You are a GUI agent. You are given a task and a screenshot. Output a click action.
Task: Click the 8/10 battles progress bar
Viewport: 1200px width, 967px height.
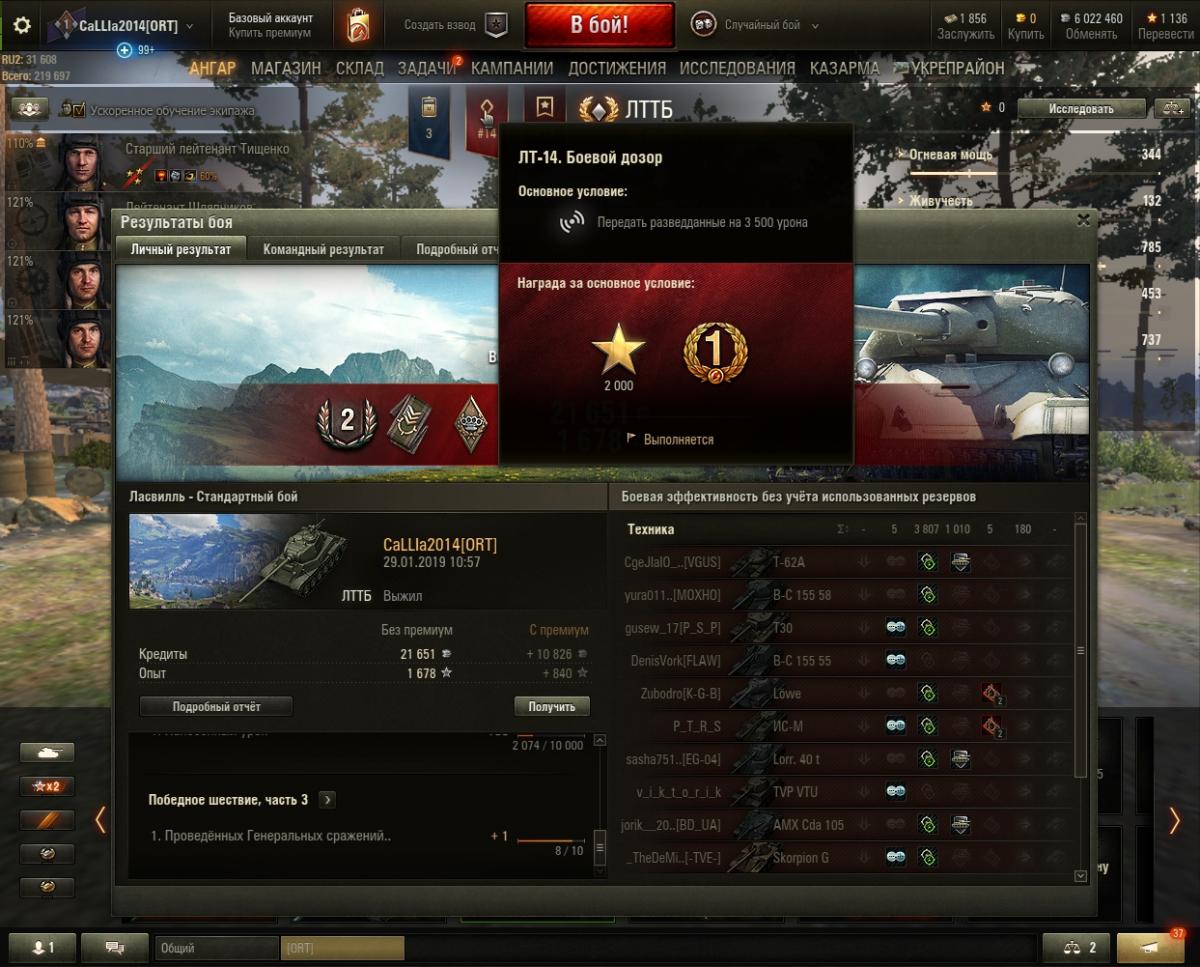(550, 840)
